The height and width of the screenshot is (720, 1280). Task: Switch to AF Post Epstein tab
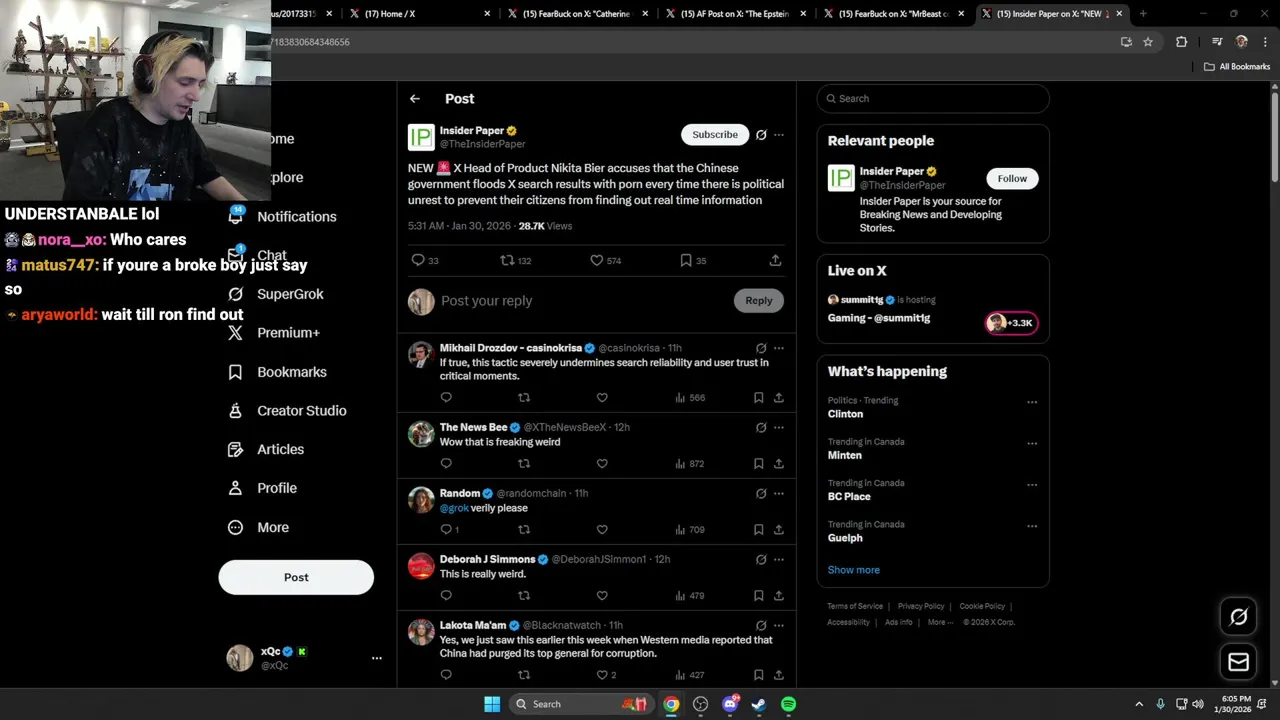coord(735,14)
